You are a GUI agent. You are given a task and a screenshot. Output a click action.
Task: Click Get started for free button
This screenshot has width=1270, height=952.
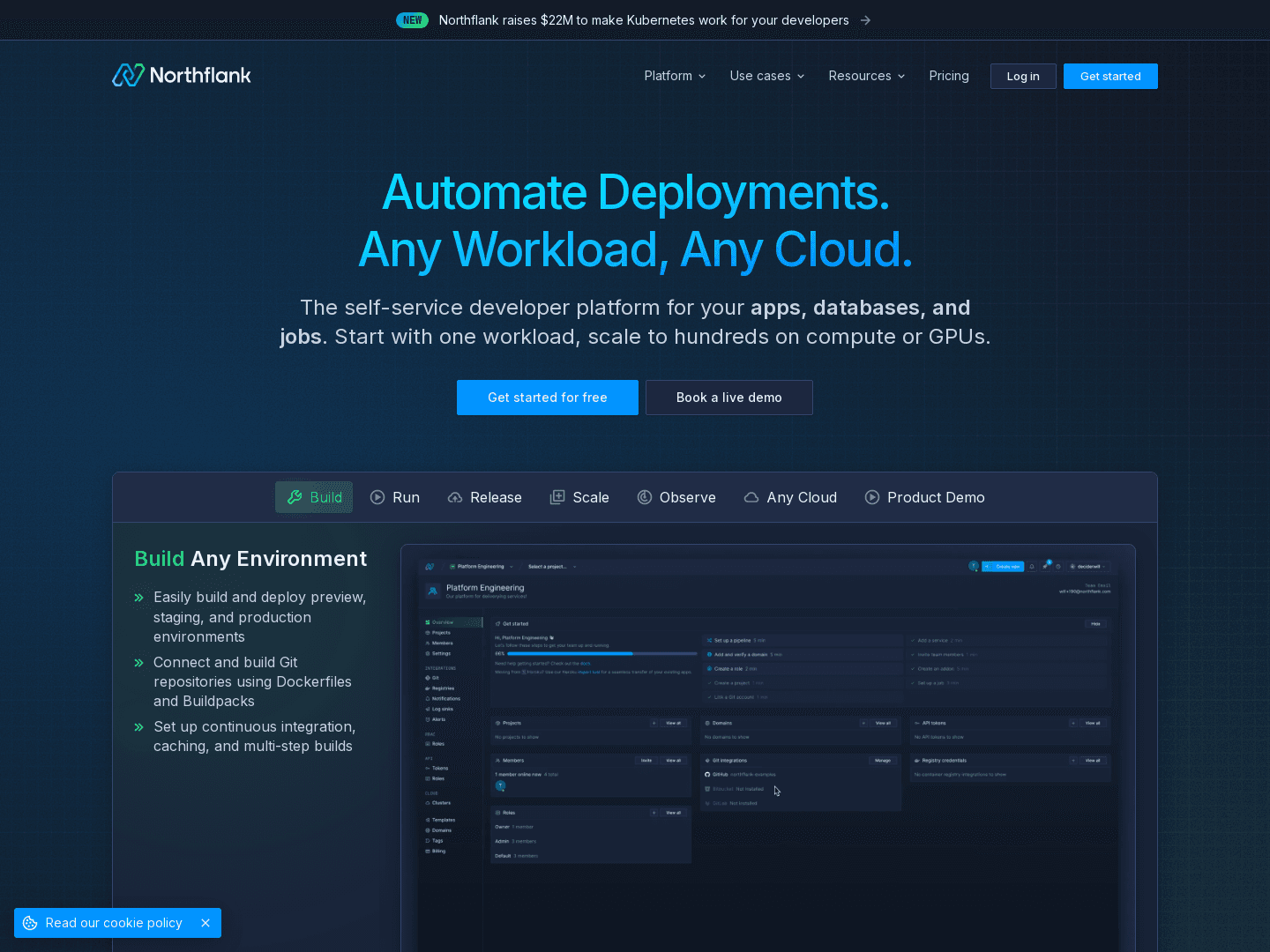[x=548, y=398]
